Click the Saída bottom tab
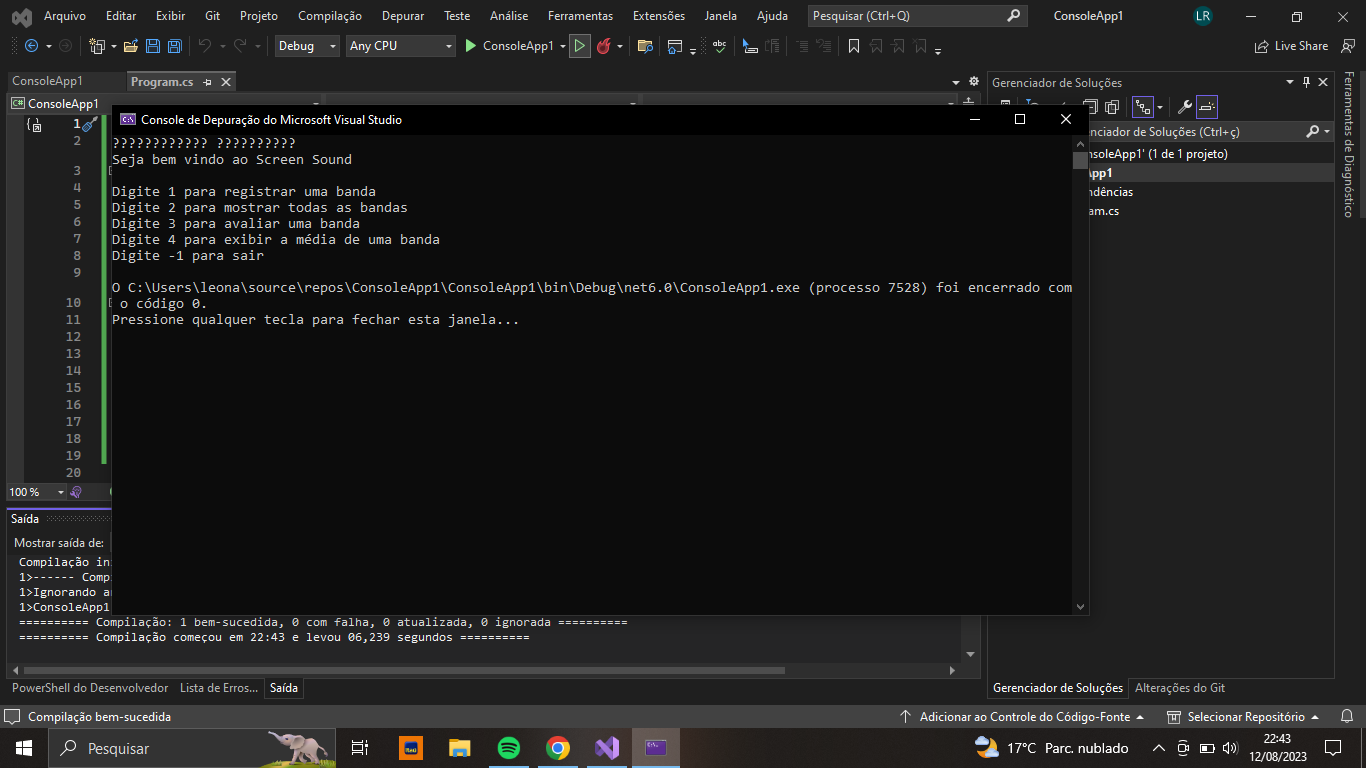 (284, 688)
